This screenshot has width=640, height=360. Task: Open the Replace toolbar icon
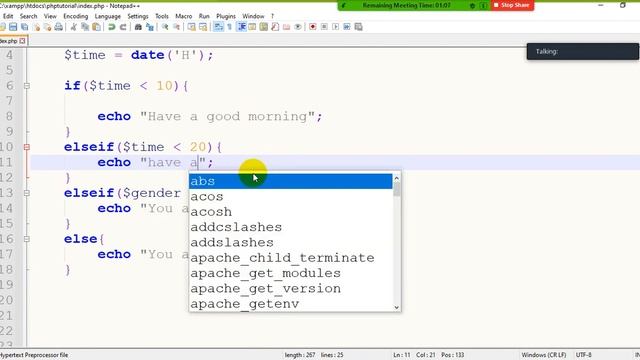click(150, 27)
